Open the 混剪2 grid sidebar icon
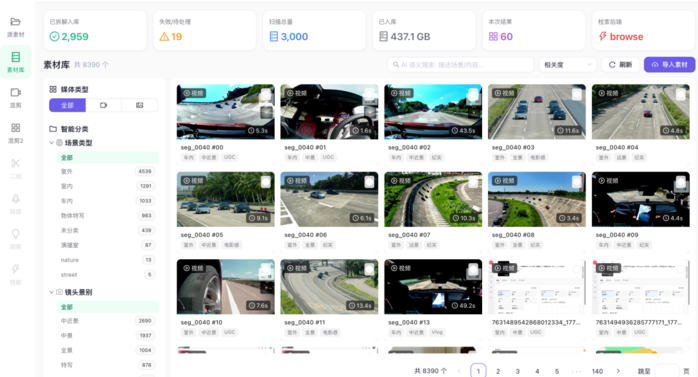 click(16, 128)
